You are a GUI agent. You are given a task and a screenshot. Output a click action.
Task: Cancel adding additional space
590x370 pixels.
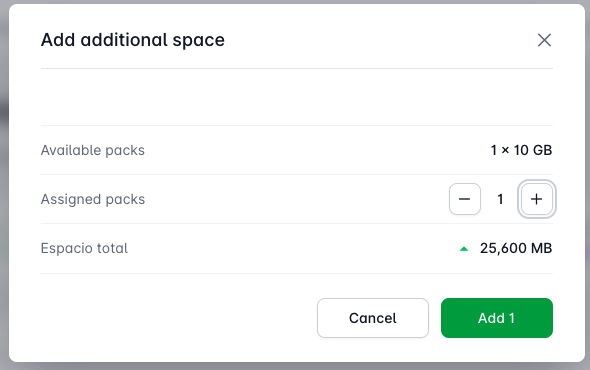pos(373,318)
